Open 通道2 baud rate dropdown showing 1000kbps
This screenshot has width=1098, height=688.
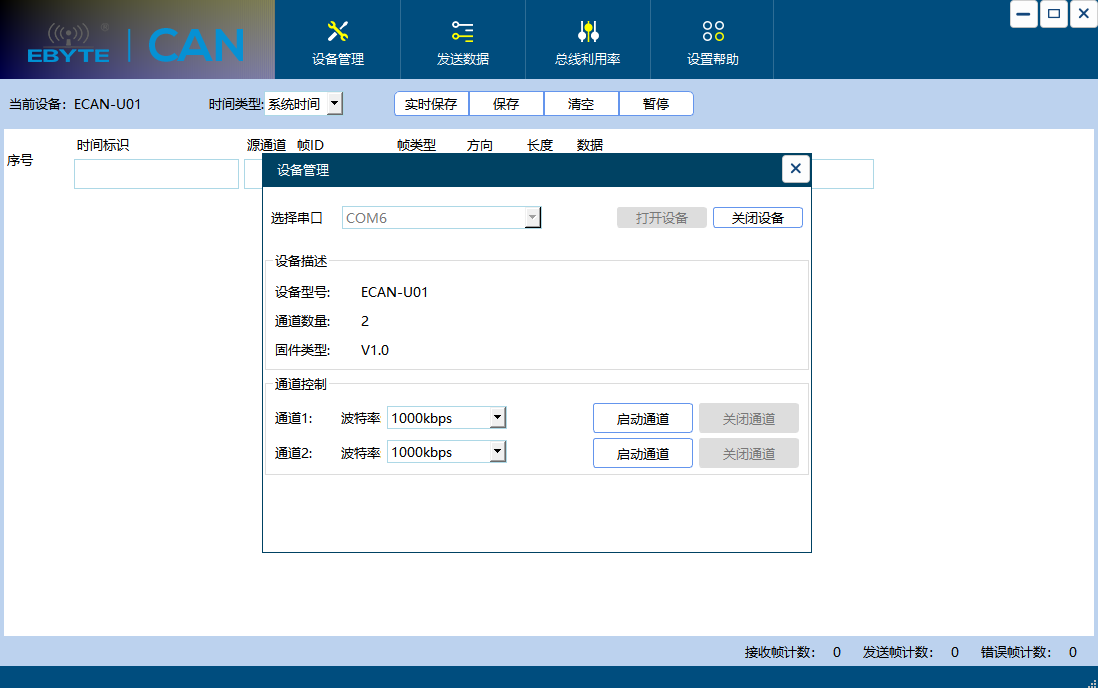498,451
